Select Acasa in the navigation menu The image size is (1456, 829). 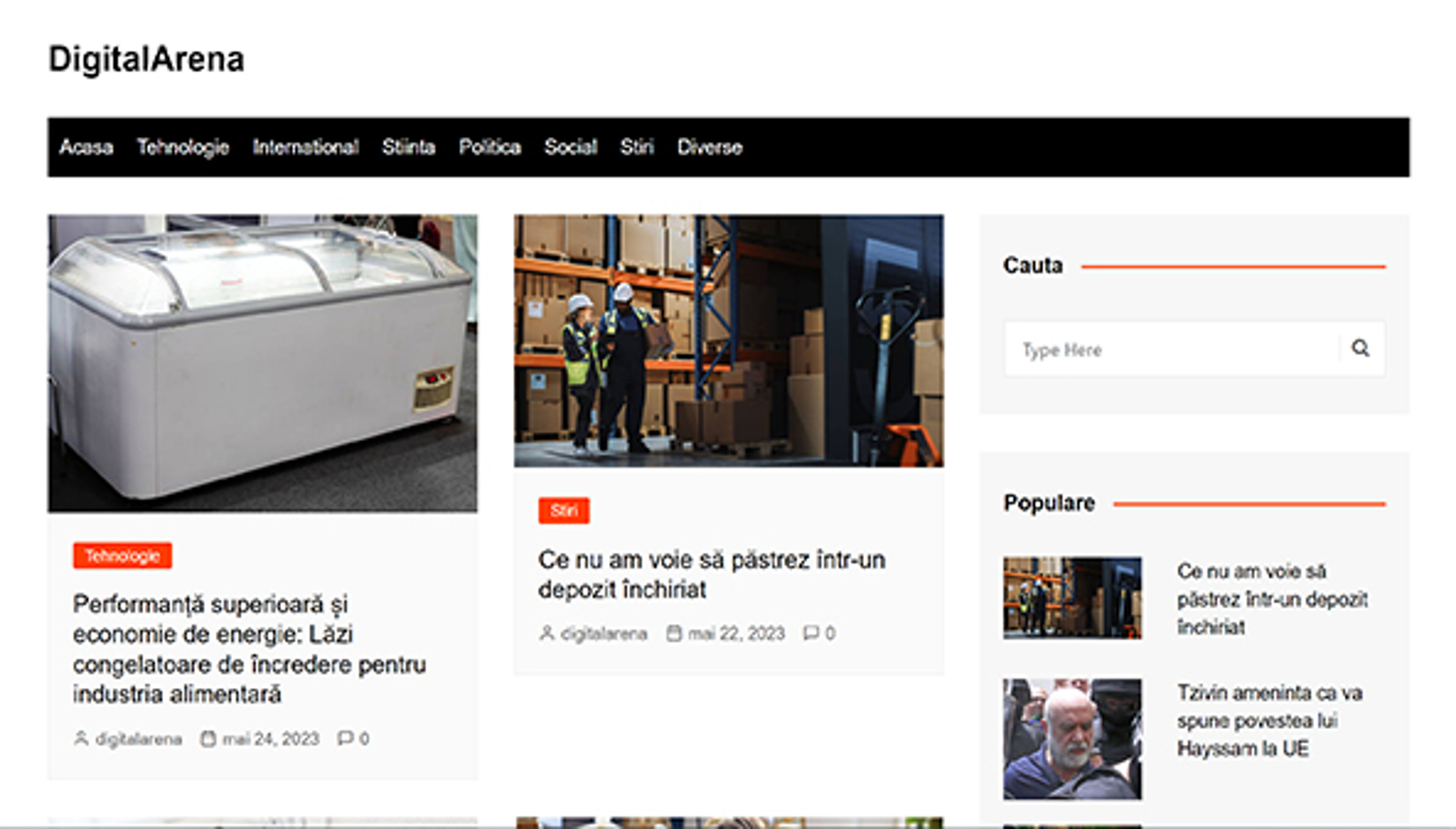tap(87, 147)
